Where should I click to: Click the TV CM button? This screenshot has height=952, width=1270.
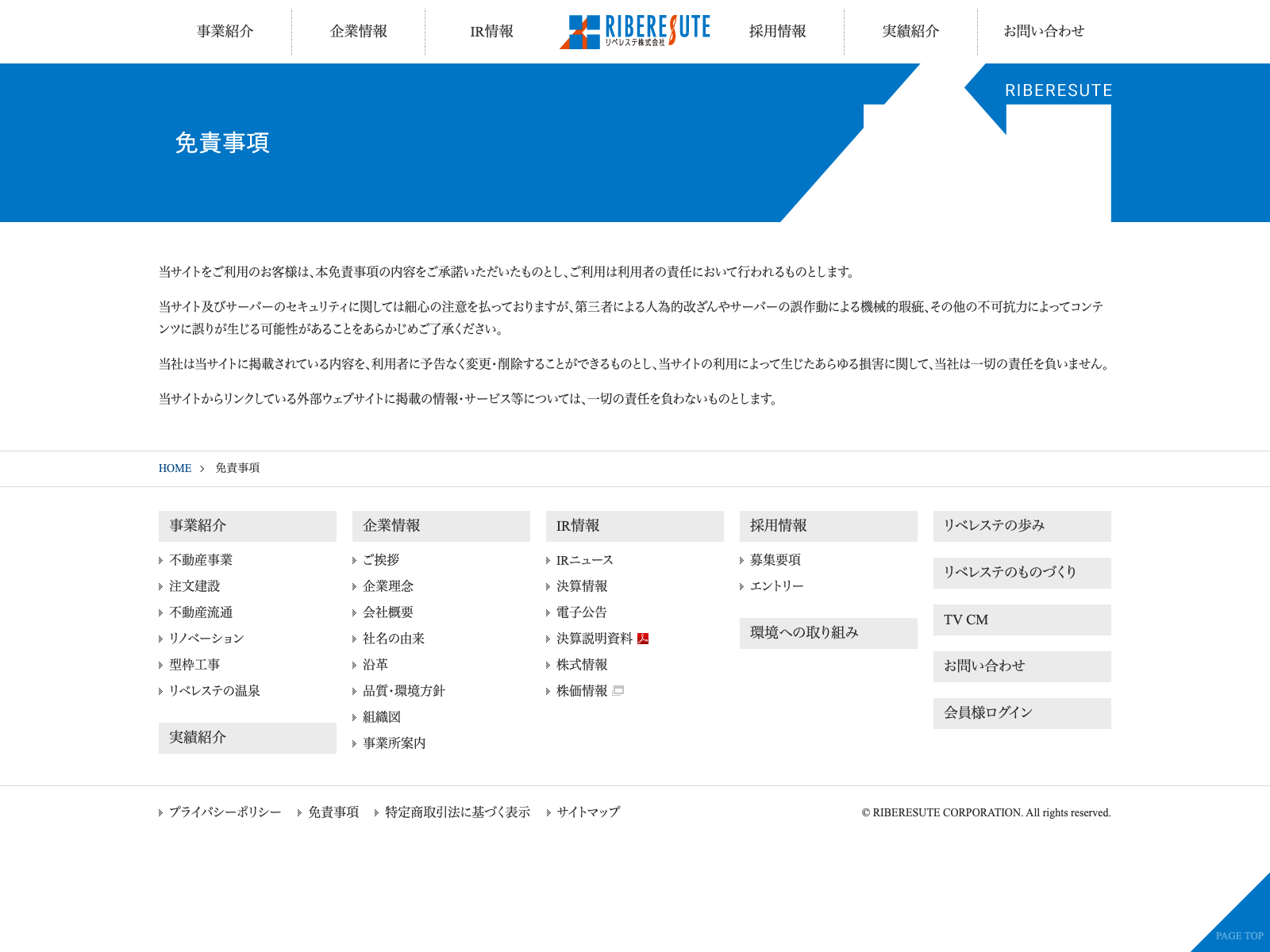tap(1022, 620)
